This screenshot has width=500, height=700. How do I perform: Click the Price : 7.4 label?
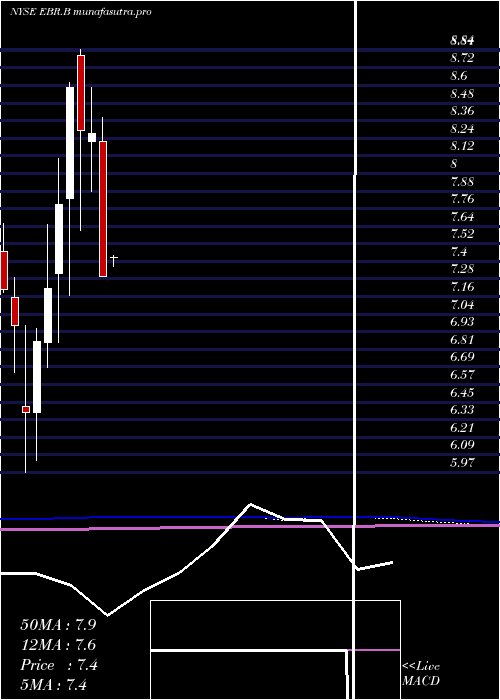(59, 665)
